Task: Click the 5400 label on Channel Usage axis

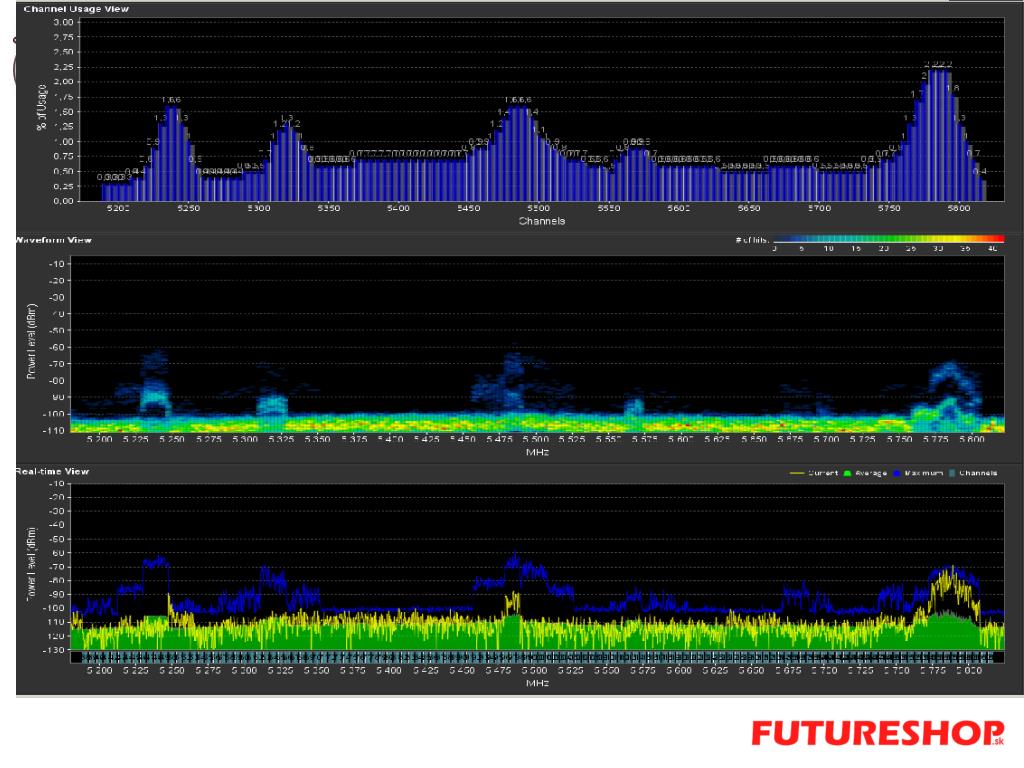Action: (x=398, y=208)
